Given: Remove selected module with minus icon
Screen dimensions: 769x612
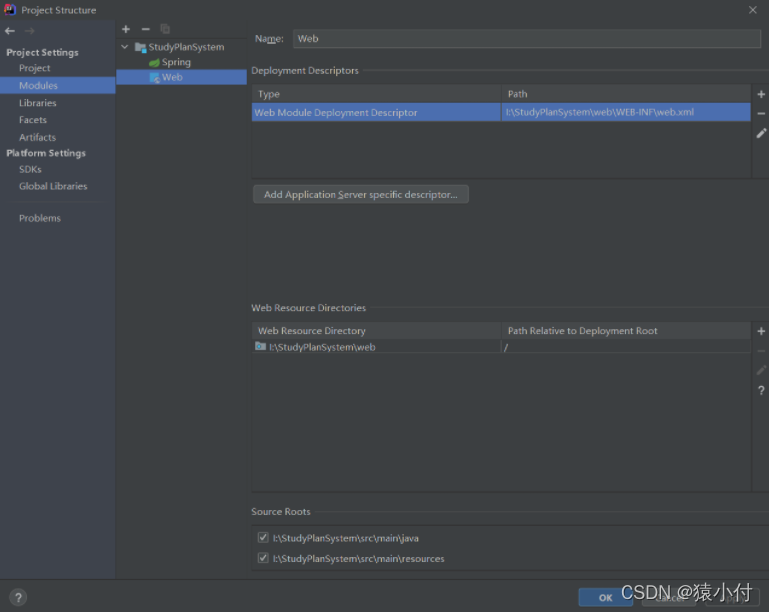Looking at the screenshot, I should (x=146, y=29).
